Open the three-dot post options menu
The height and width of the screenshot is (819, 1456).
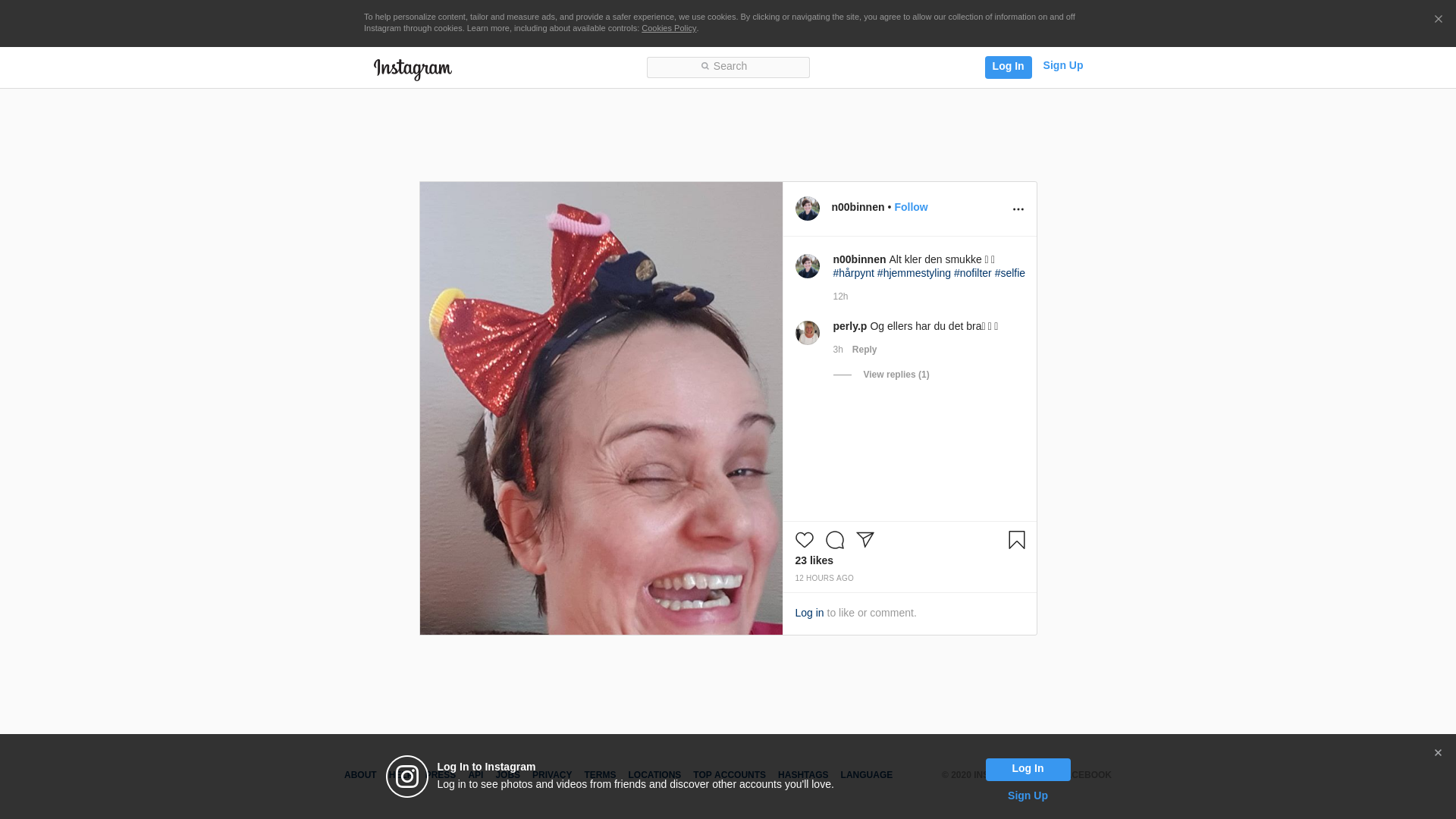(1018, 209)
